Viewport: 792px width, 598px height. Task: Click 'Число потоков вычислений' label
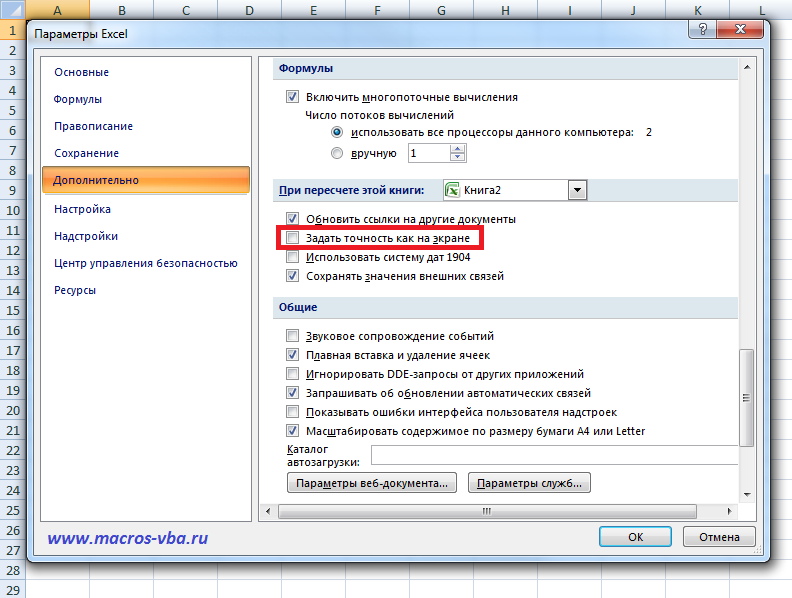379,115
